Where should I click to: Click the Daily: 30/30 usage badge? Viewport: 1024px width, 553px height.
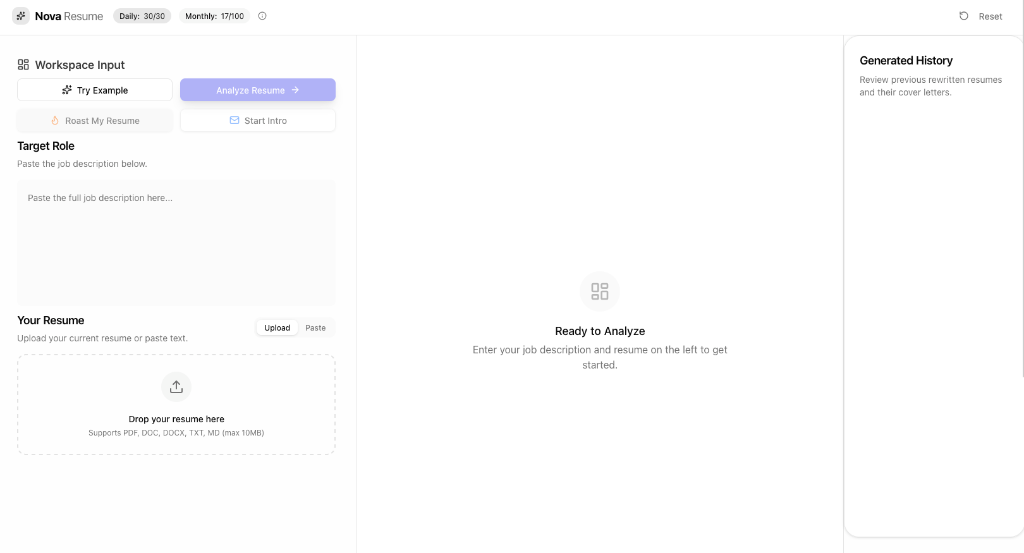click(142, 16)
